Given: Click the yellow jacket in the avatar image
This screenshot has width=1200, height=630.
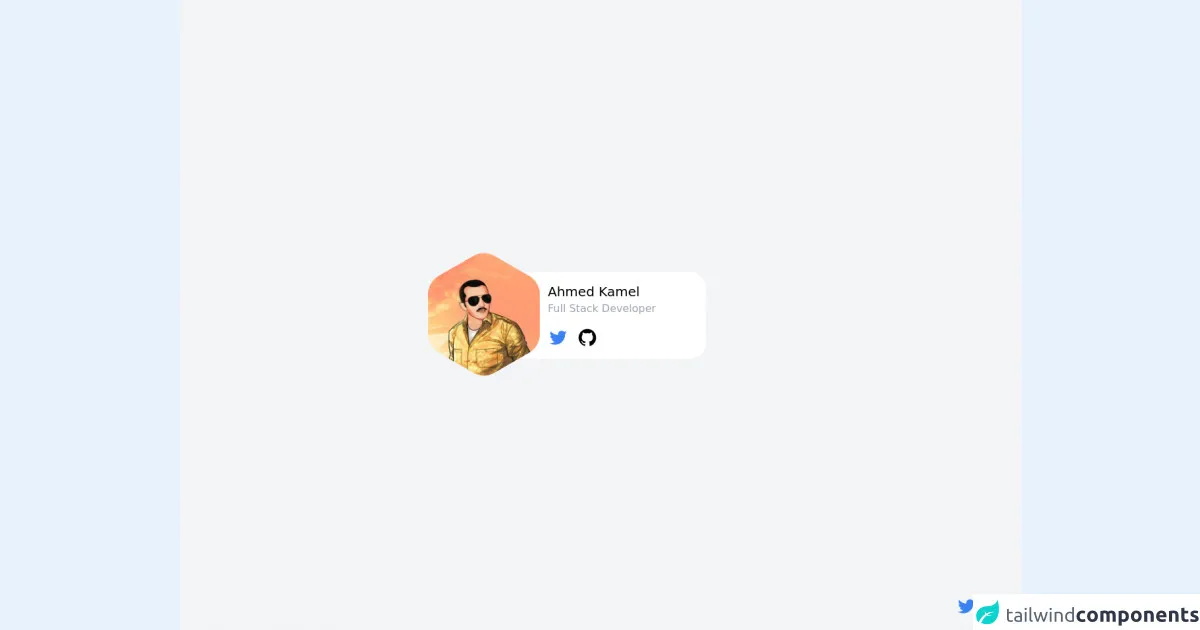Looking at the screenshot, I should coord(488,345).
